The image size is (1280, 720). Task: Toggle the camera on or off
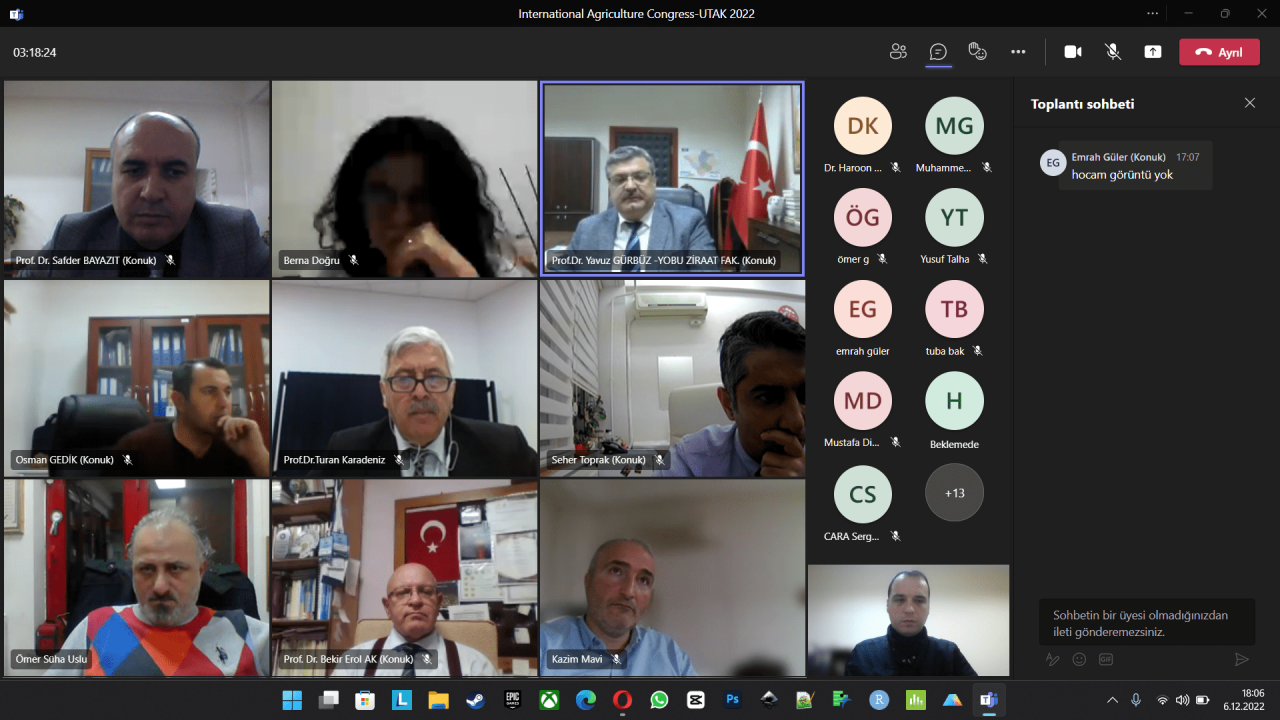(x=1073, y=52)
